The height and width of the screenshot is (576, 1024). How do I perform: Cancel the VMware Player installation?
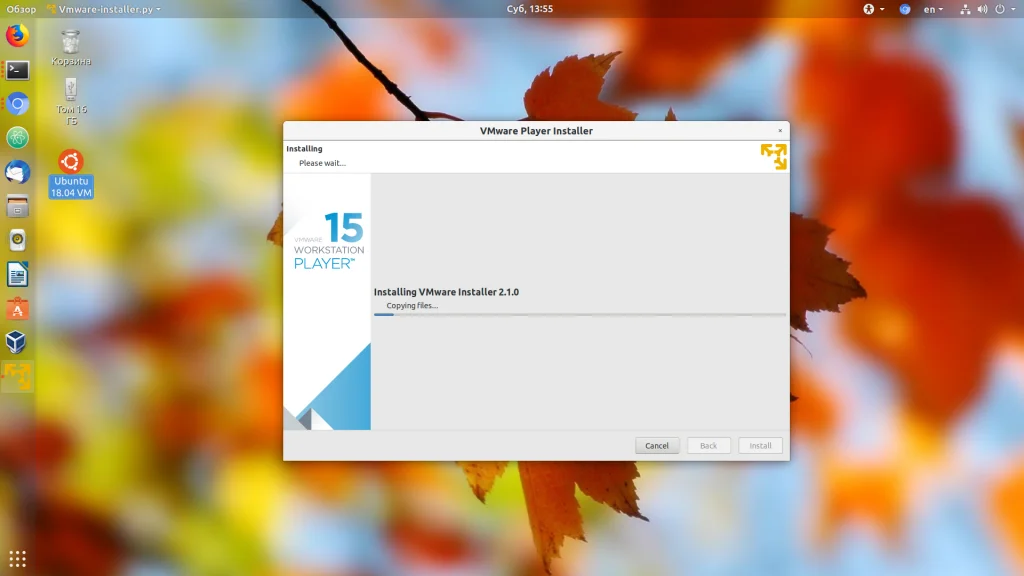click(657, 445)
